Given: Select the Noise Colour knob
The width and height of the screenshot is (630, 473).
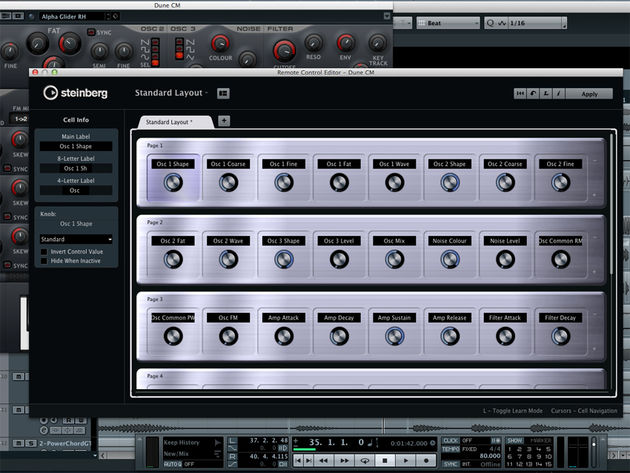Looking at the screenshot, I should 450,259.
